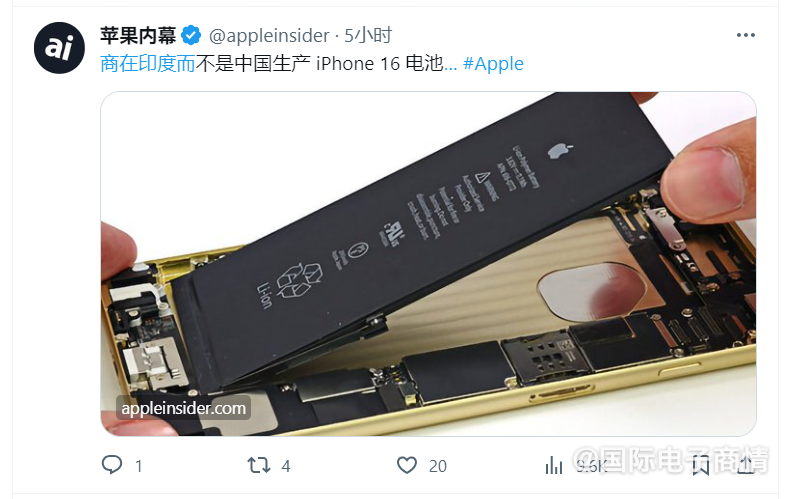The height and width of the screenshot is (499, 790).
Task: Open the @appleinsider handle
Action: [x=269, y=36]
